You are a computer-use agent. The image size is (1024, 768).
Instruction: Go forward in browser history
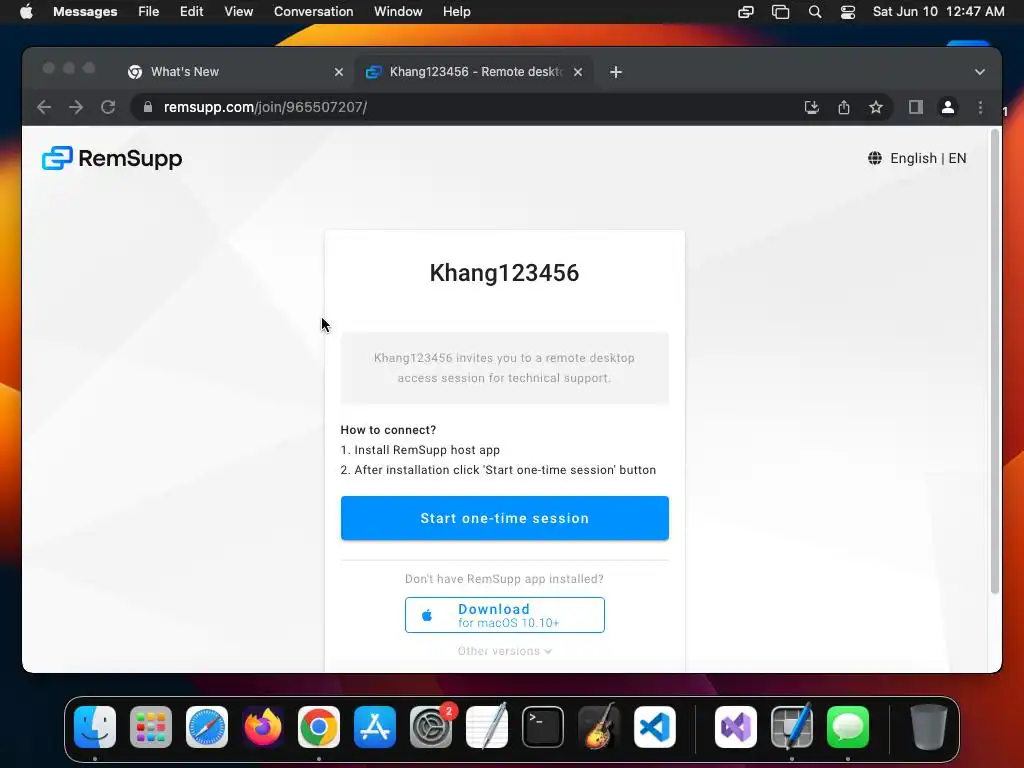76,107
